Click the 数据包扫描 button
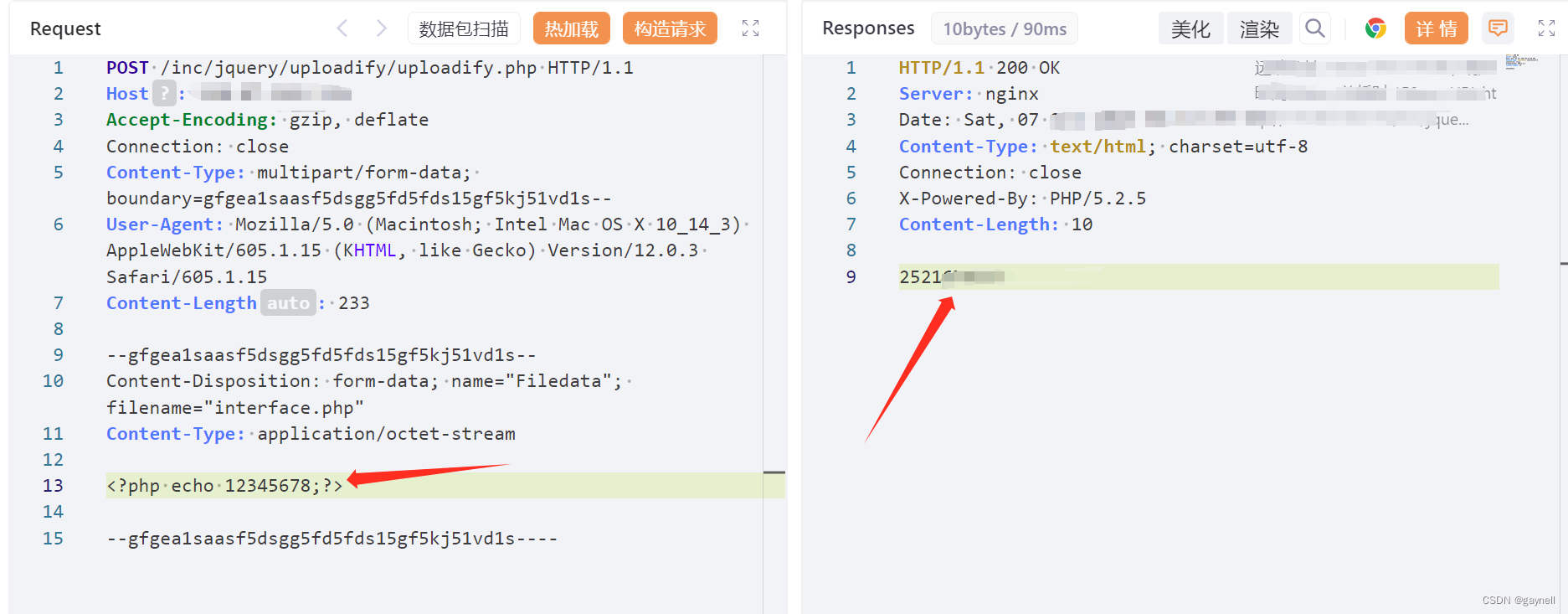 pyautogui.click(x=464, y=28)
